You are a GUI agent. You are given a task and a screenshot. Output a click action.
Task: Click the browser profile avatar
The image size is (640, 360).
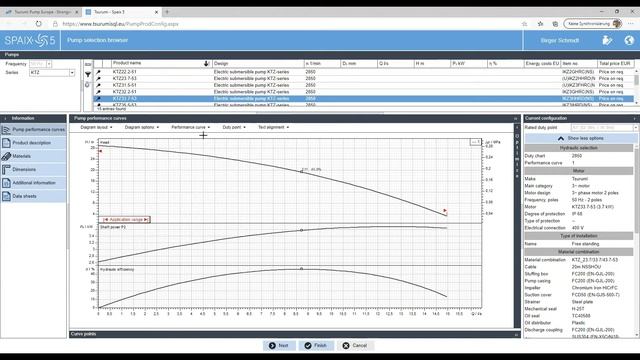617,24
